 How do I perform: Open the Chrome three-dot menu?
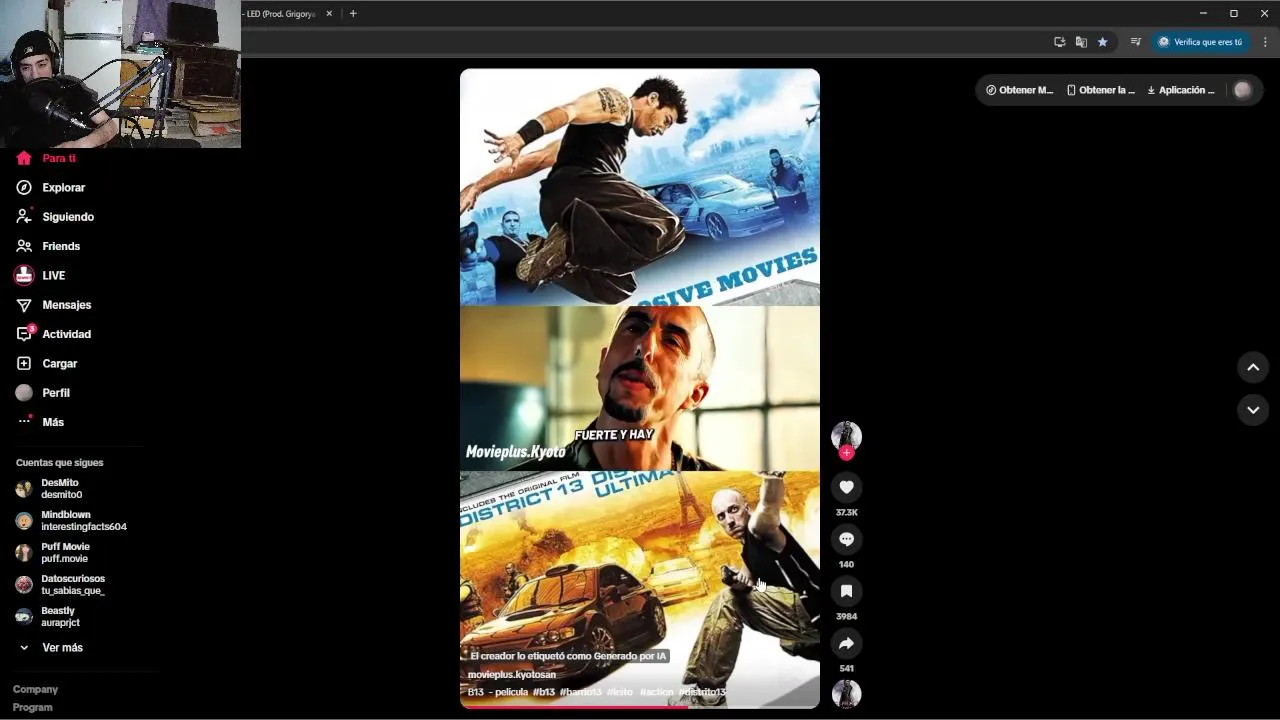(x=1265, y=42)
